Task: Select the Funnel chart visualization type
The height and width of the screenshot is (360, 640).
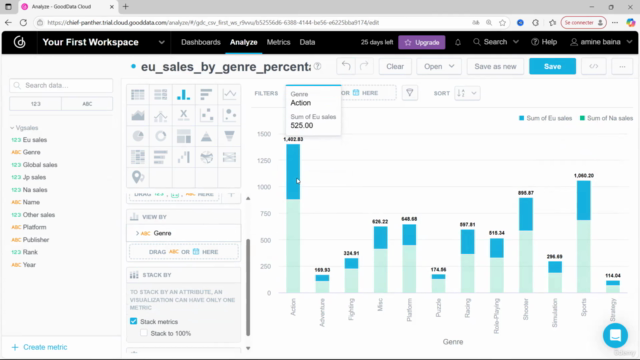Action: (229, 136)
